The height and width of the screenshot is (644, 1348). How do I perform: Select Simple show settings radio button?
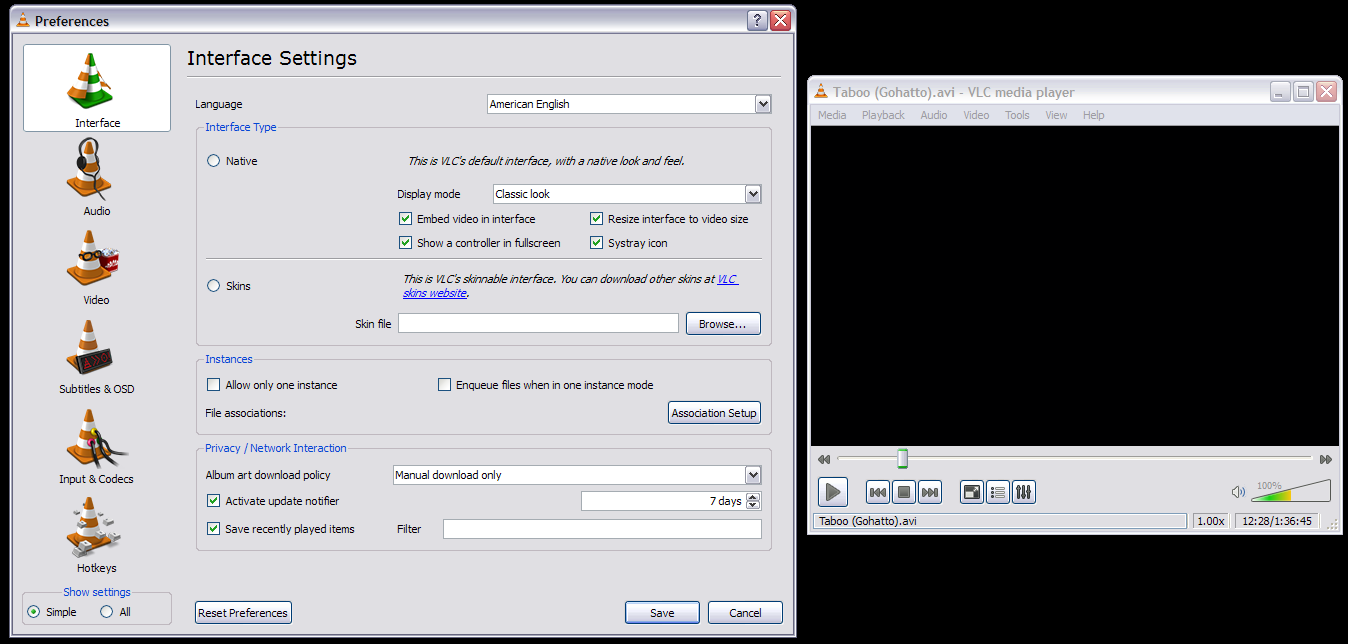coord(34,612)
